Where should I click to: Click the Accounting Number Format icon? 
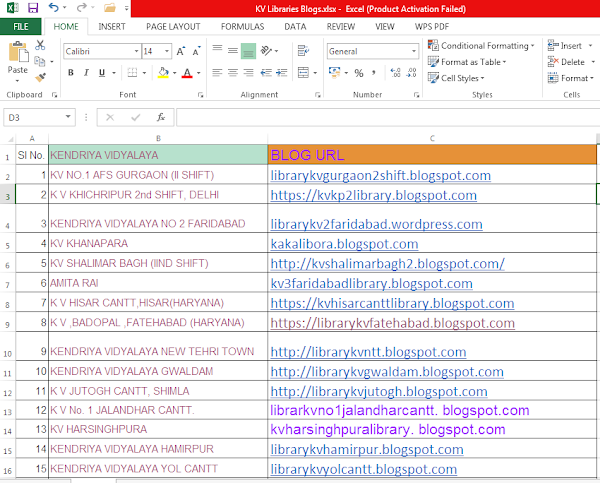[x=334, y=73]
